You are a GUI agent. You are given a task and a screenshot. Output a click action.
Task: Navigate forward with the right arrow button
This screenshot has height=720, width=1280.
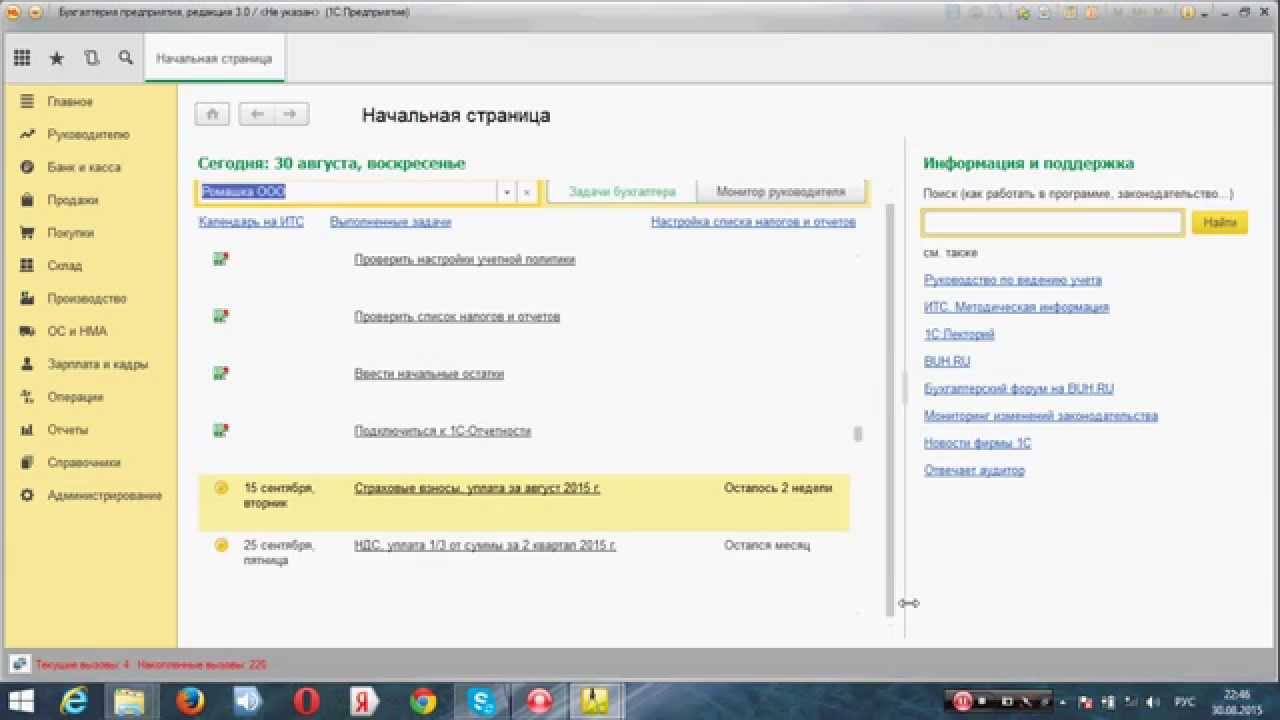(291, 114)
